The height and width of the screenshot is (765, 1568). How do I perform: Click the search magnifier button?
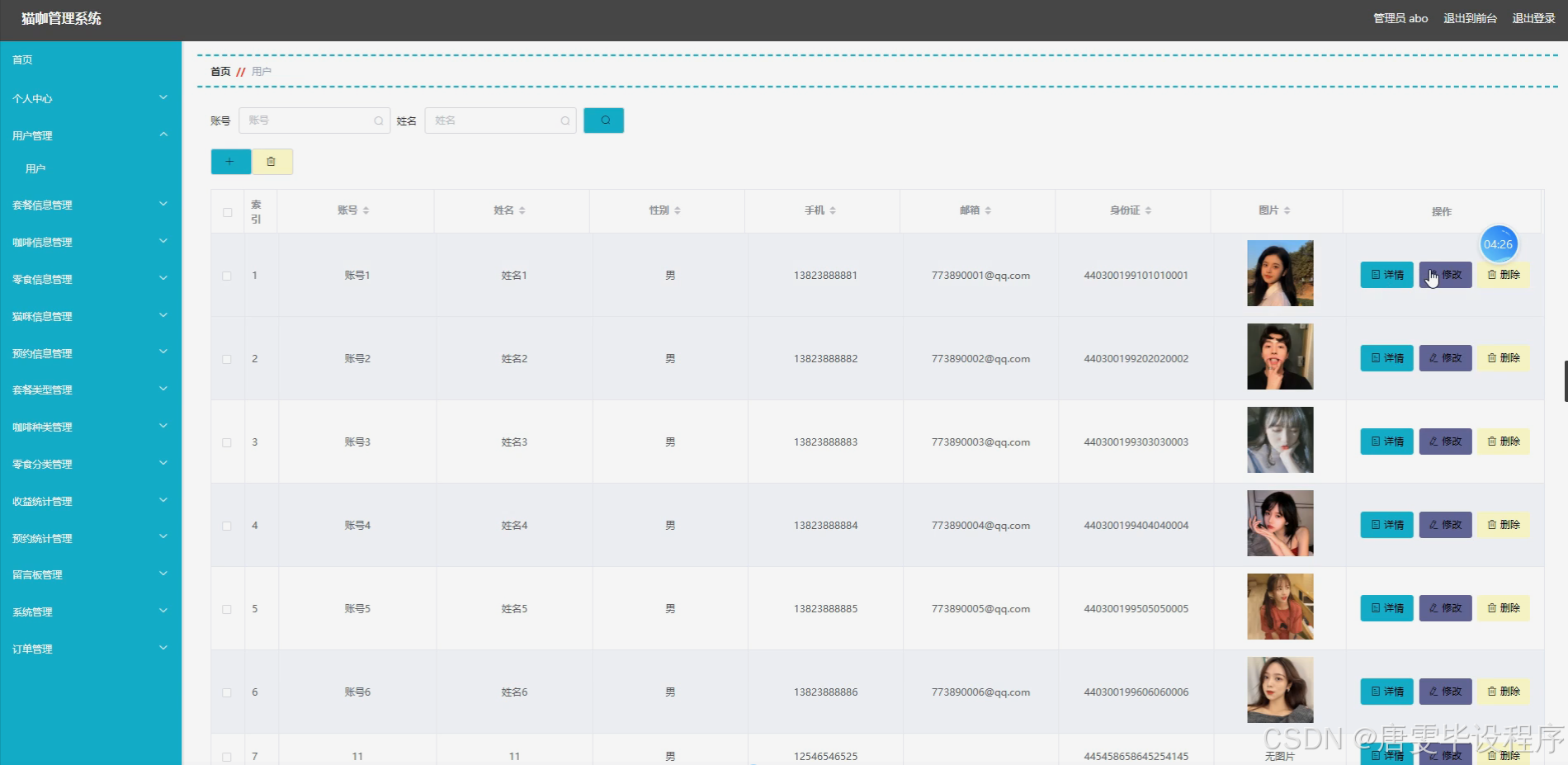[603, 120]
